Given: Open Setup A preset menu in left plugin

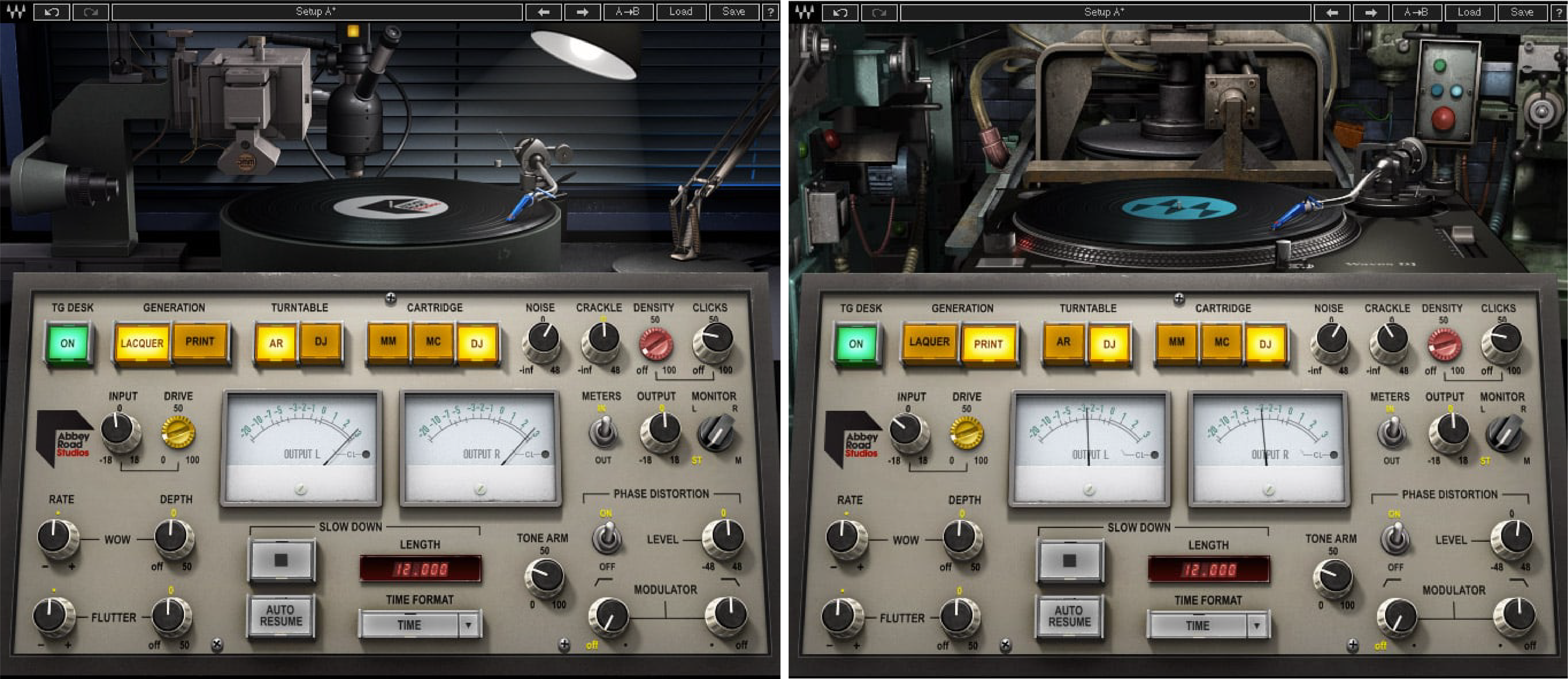Looking at the screenshot, I should [317, 12].
